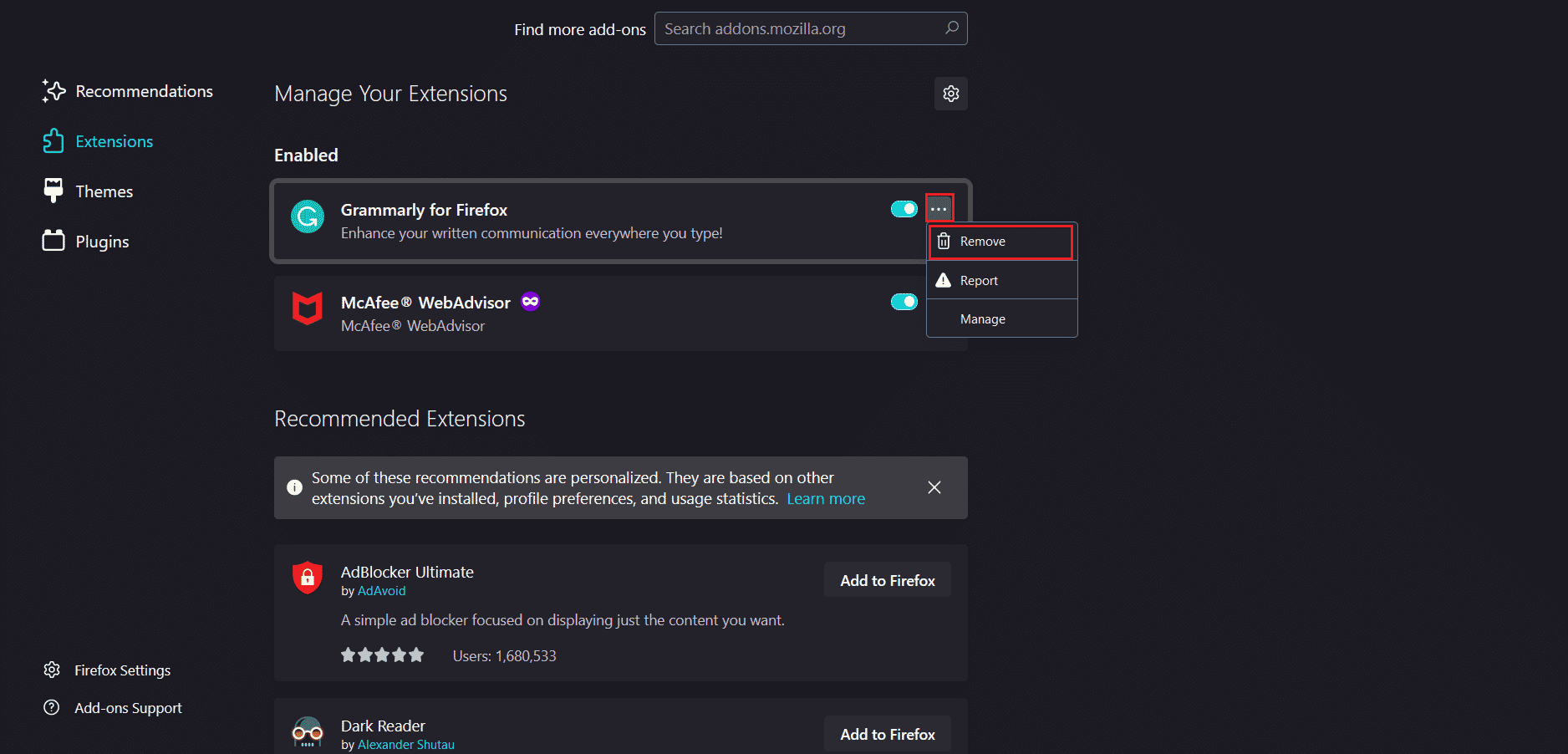Click the Users: 1,680,533 text
This screenshot has width=1568, height=754.
pyautogui.click(x=504, y=656)
